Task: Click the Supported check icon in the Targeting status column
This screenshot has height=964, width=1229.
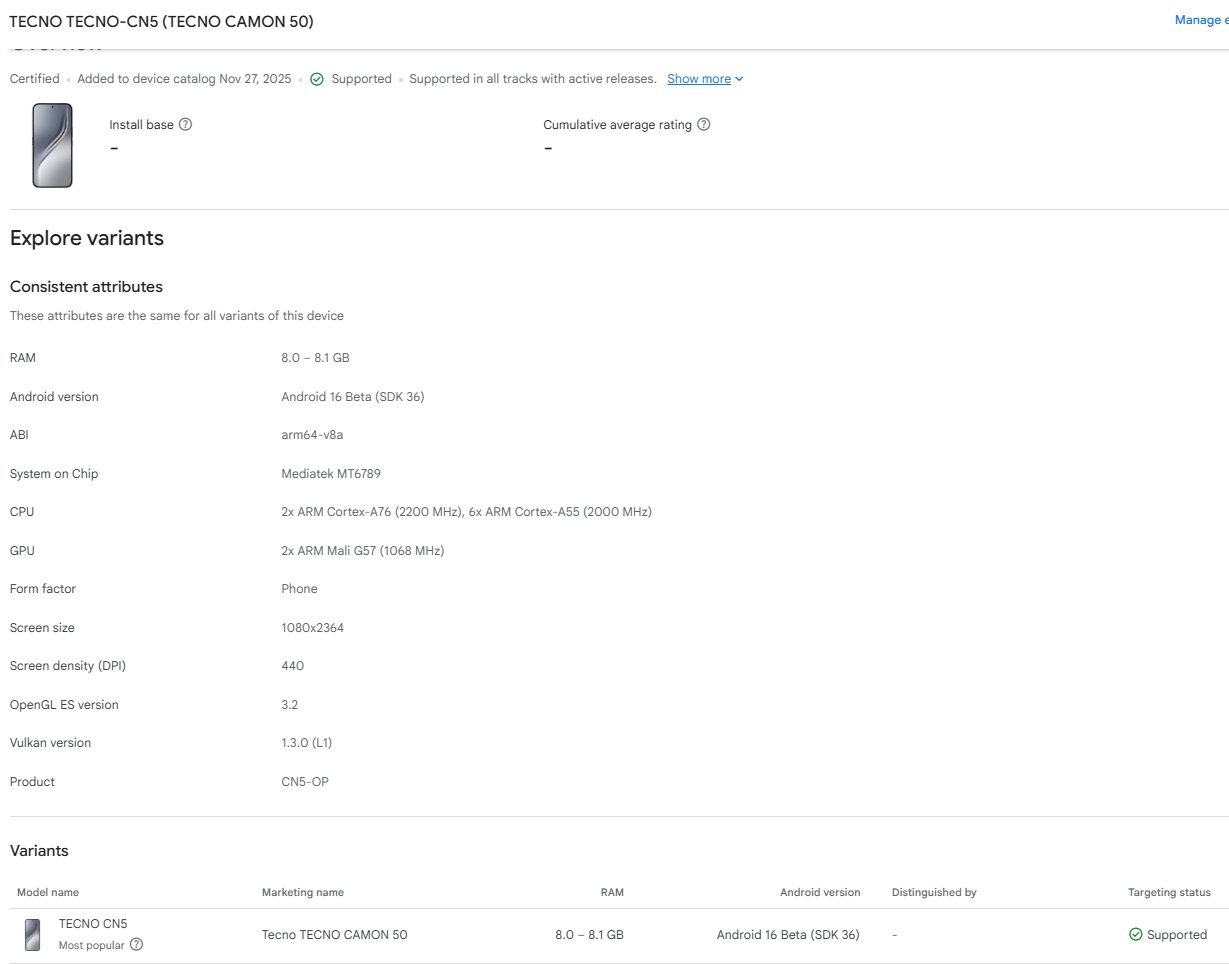Action: coord(1135,935)
